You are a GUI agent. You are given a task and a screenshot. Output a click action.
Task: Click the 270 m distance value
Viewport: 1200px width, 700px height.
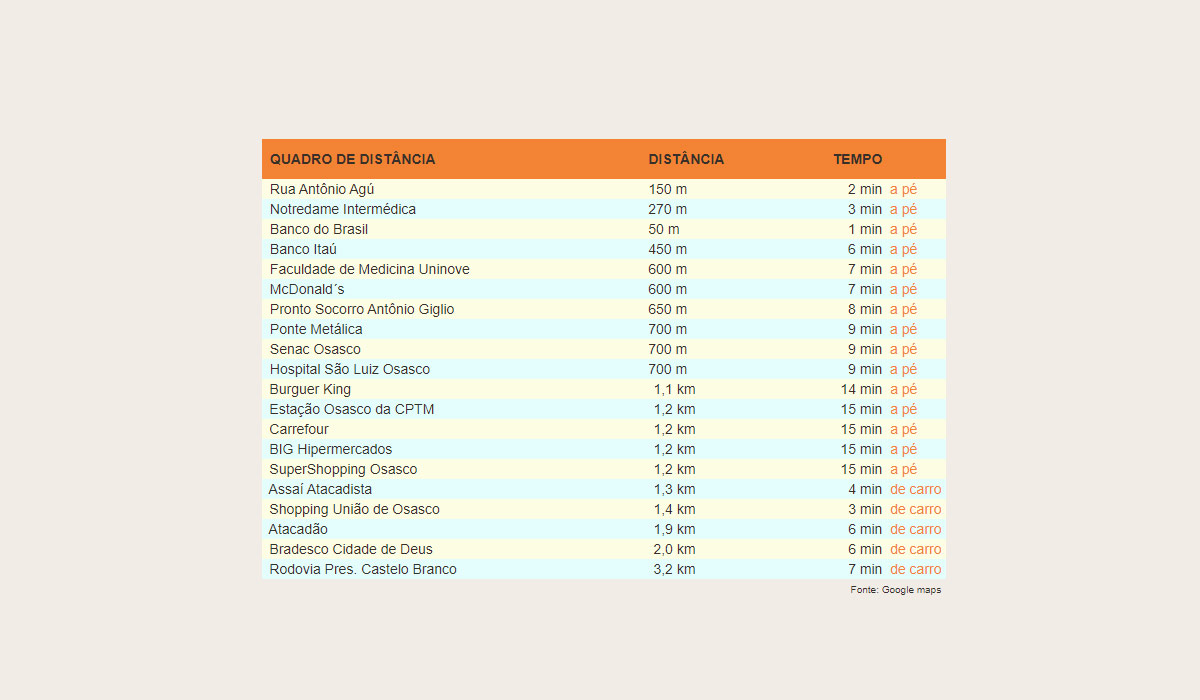(x=668, y=209)
